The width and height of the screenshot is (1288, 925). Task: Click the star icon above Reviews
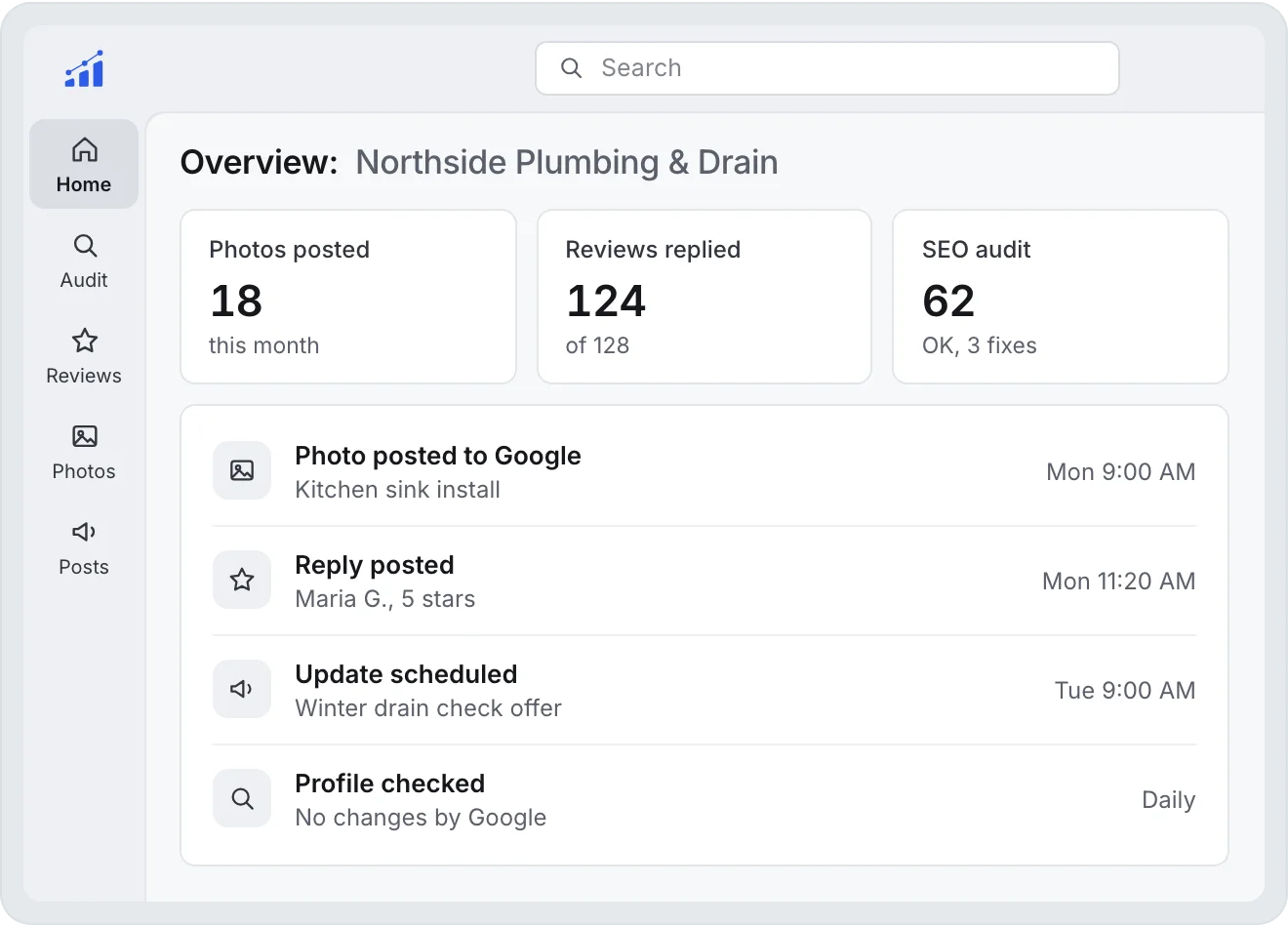point(85,341)
